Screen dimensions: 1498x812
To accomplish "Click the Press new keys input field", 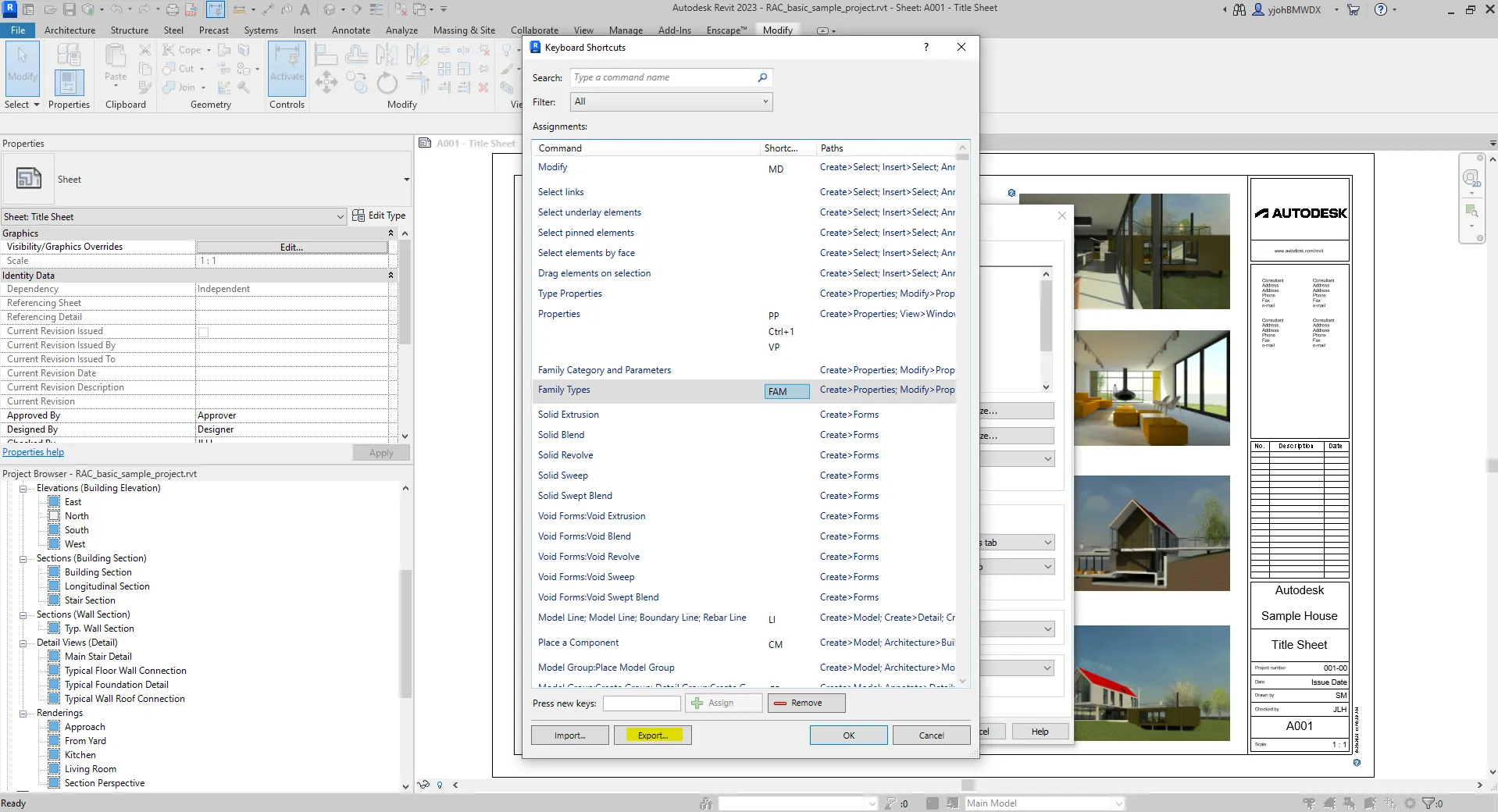I will pos(641,703).
